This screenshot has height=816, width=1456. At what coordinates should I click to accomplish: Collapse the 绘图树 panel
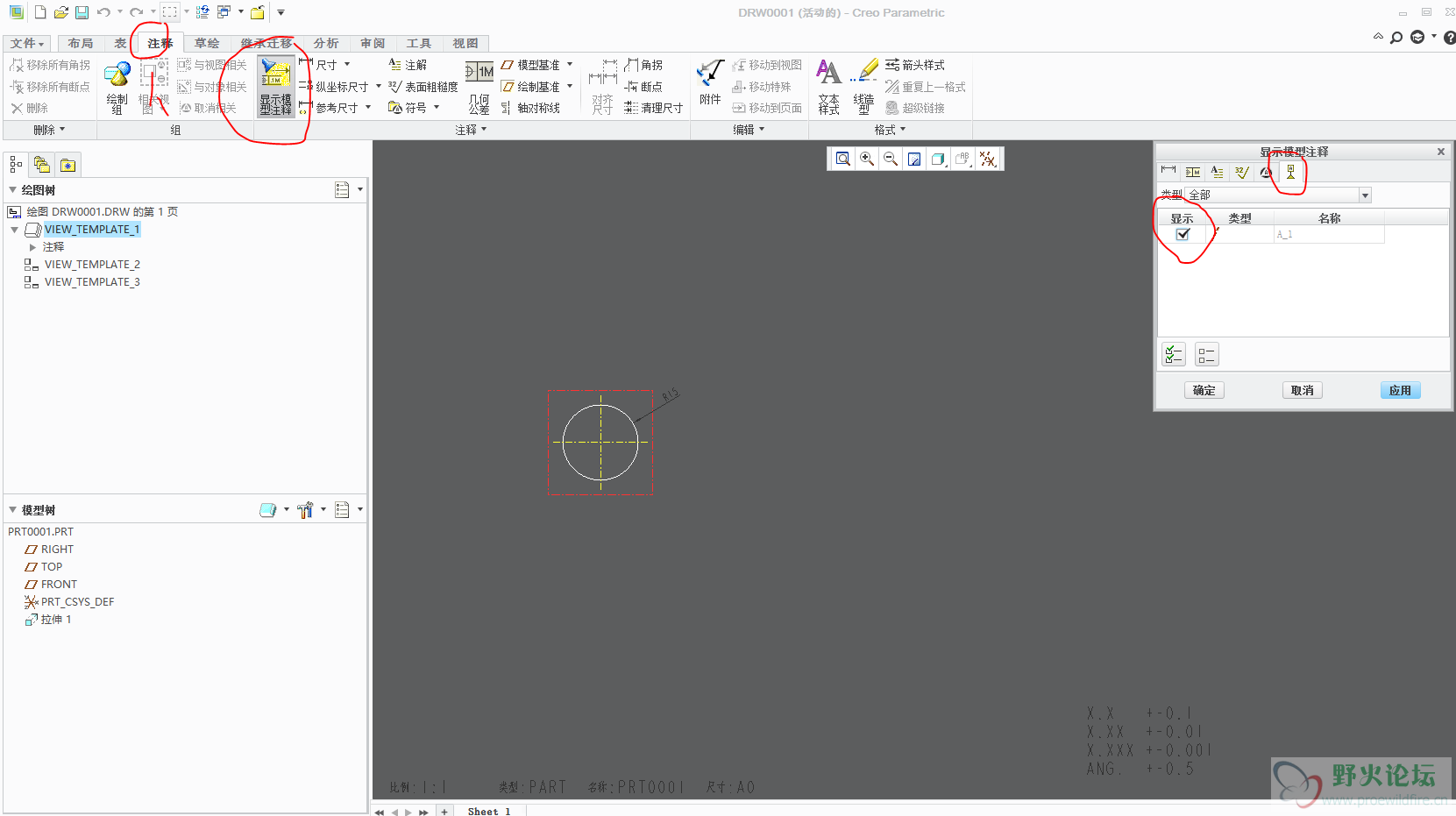(12, 190)
